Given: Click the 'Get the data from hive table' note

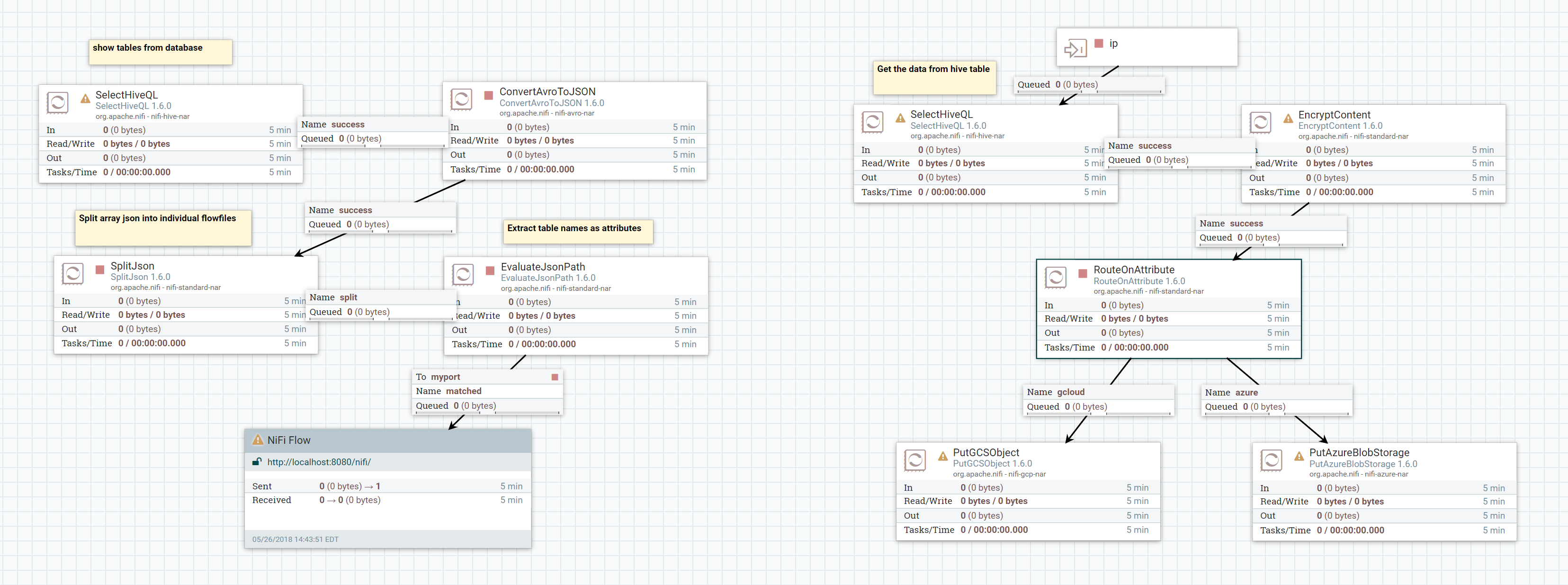Looking at the screenshot, I should tap(934, 77).
